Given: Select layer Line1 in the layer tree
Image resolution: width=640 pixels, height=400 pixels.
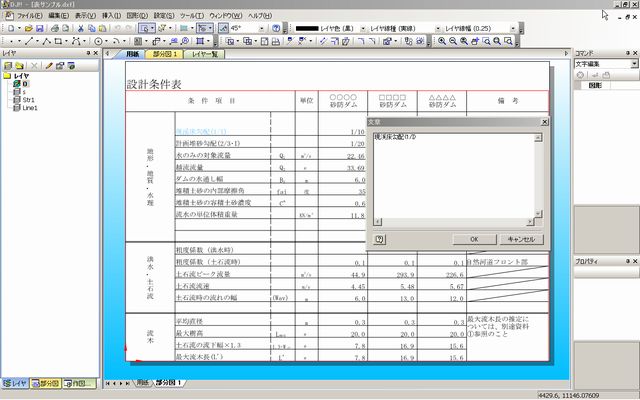Looking at the screenshot, I should point(30,108).
